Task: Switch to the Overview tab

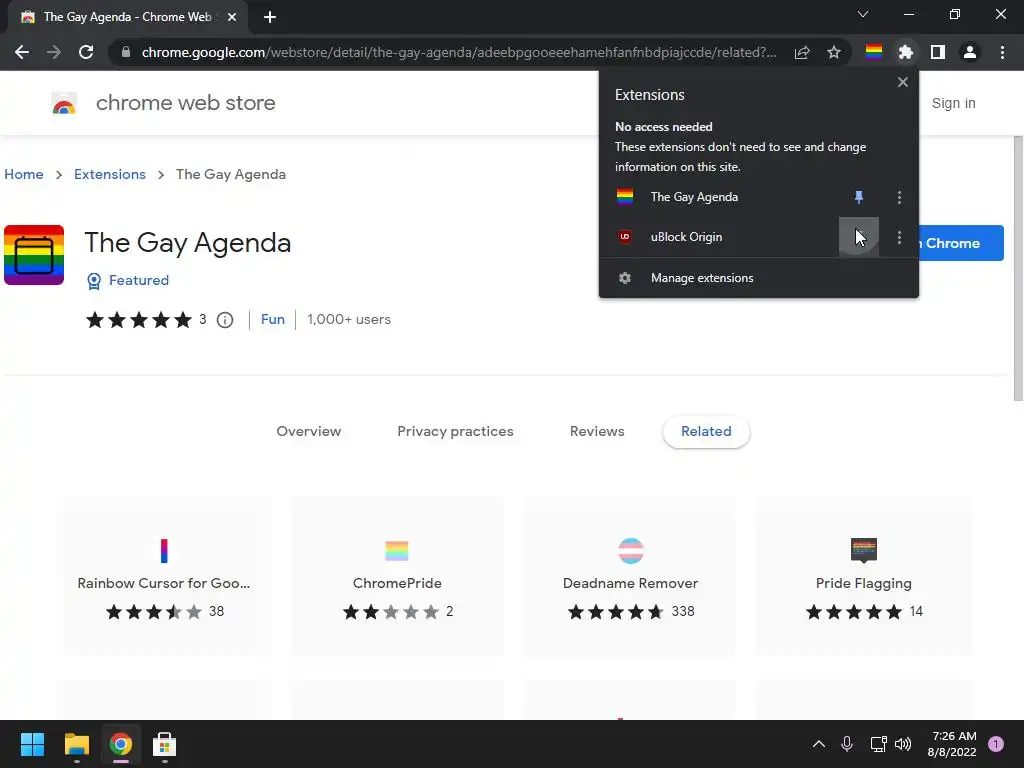Action: (x=309, y=431)
